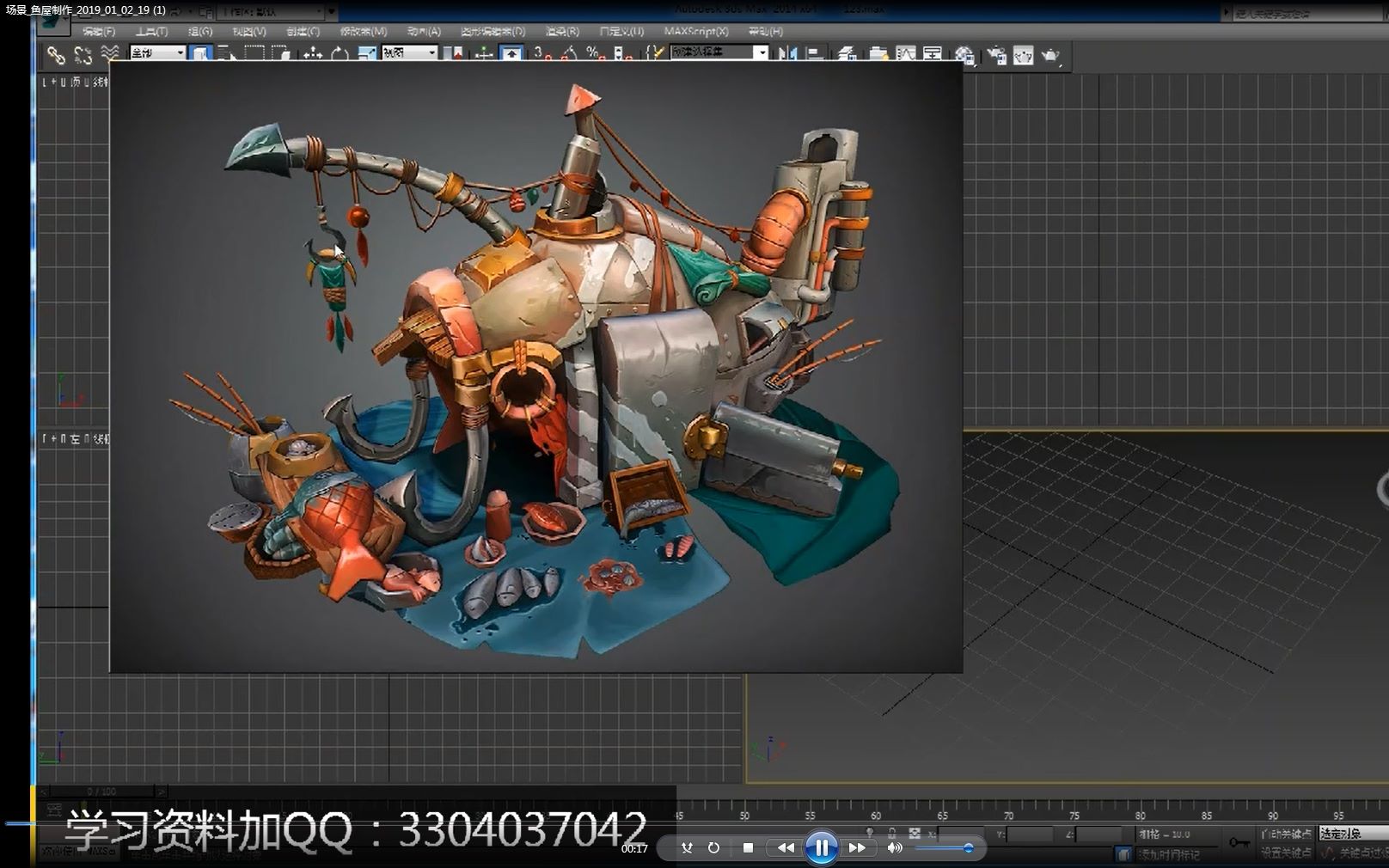Click the time slider 0 / 100 bar
Screen dimensions: 1389x868
(101, 791)
